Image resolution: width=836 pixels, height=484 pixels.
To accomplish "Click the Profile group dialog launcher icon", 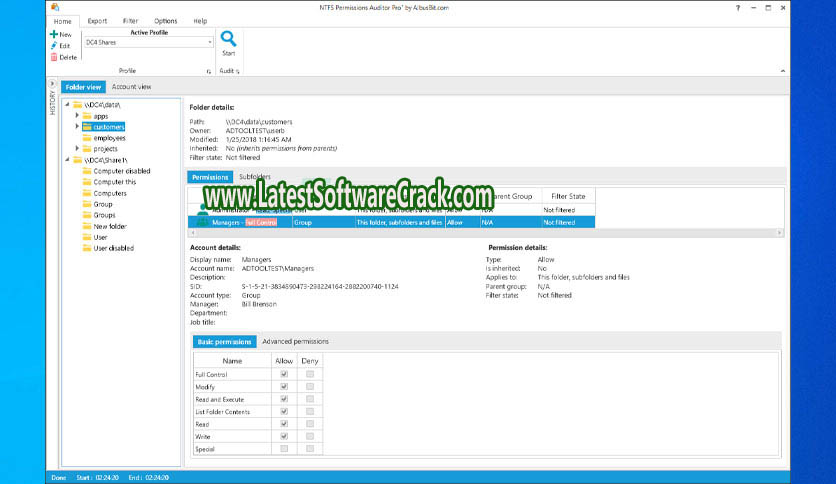I will (x=208, y=71).
